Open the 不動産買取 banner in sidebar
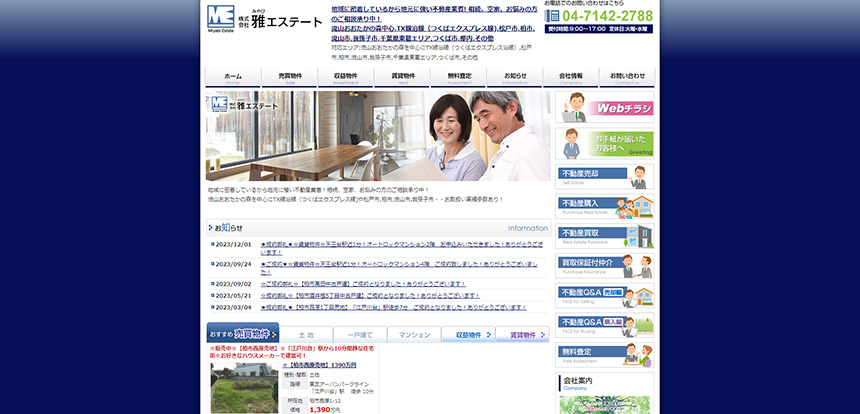Image resolution: width=860 pixels, height=414 pixels. (x=604, y=237)
